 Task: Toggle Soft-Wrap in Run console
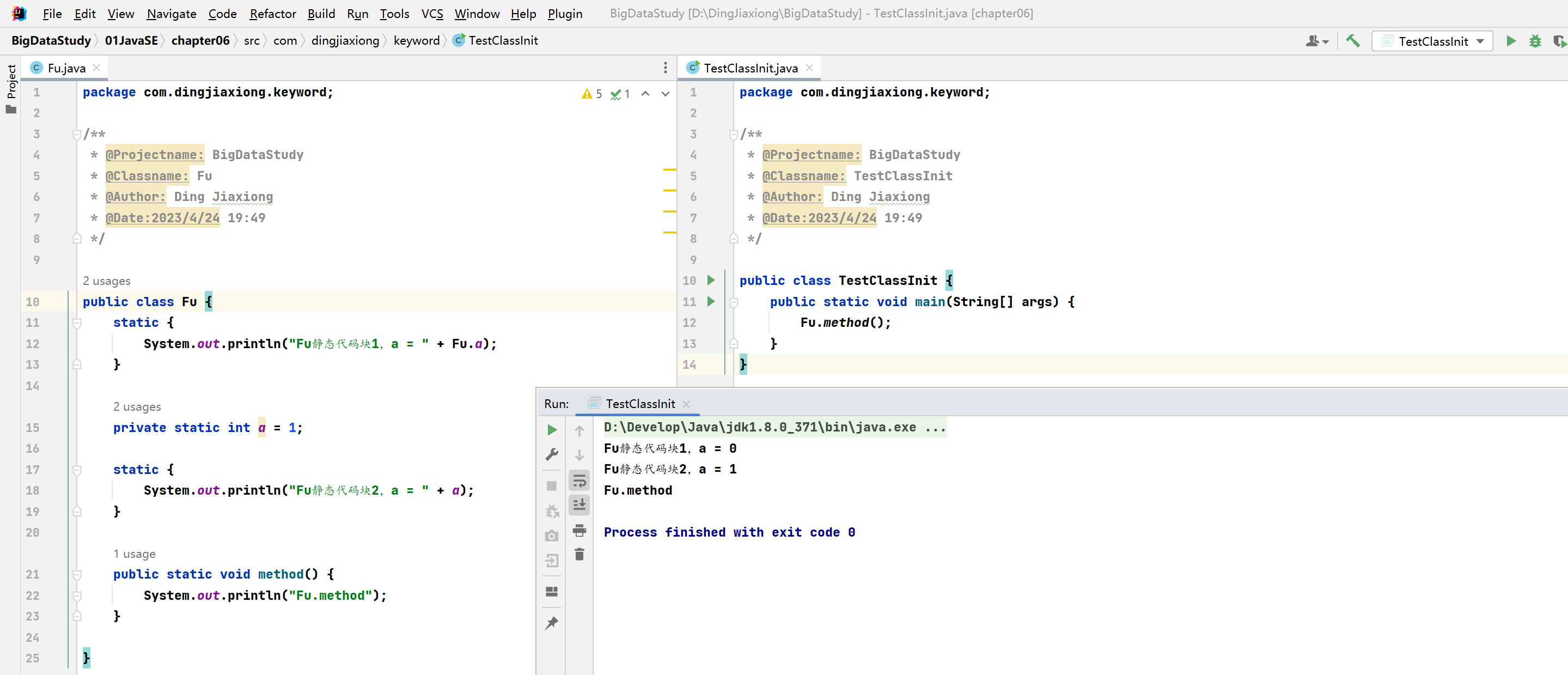(579, 481)
